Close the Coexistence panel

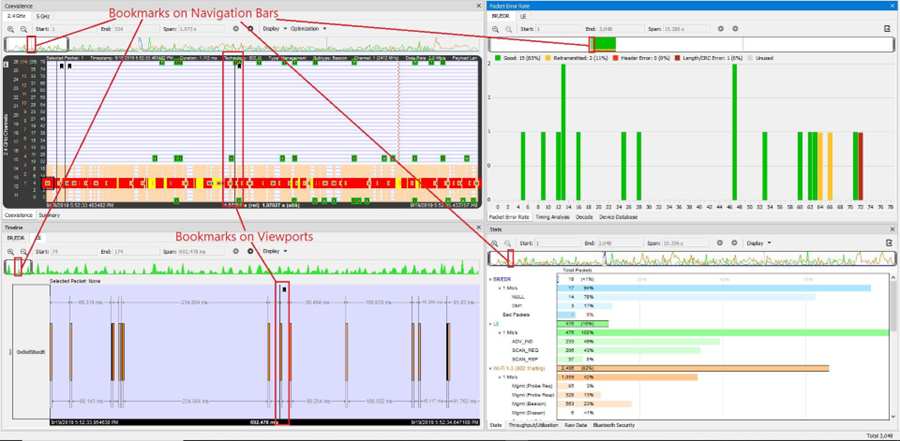(x=479, y=5)
